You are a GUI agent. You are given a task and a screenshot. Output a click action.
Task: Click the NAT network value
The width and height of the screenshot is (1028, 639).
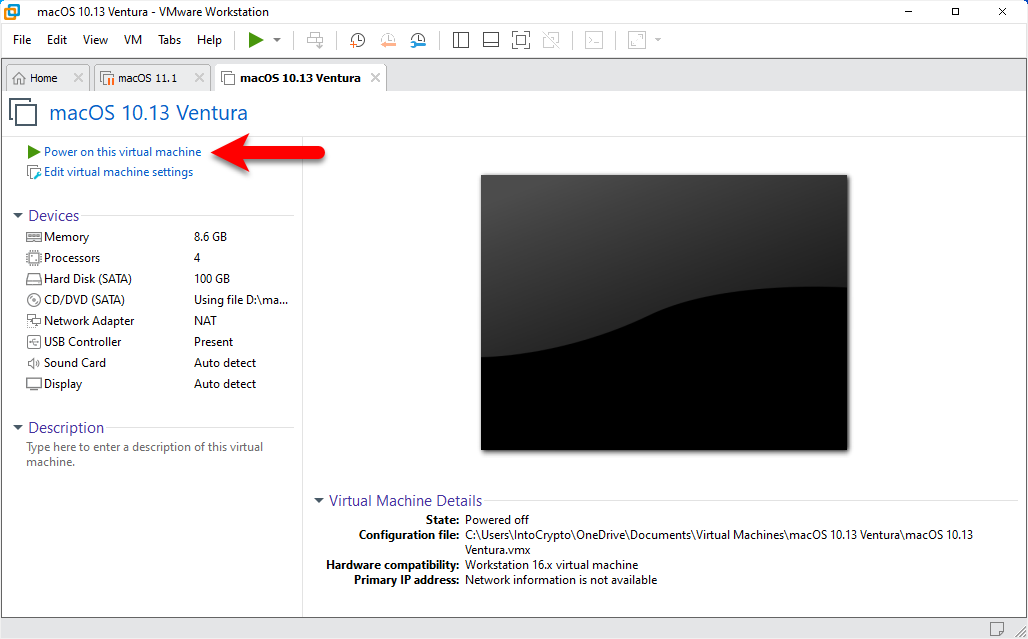[x=205, y=320]
